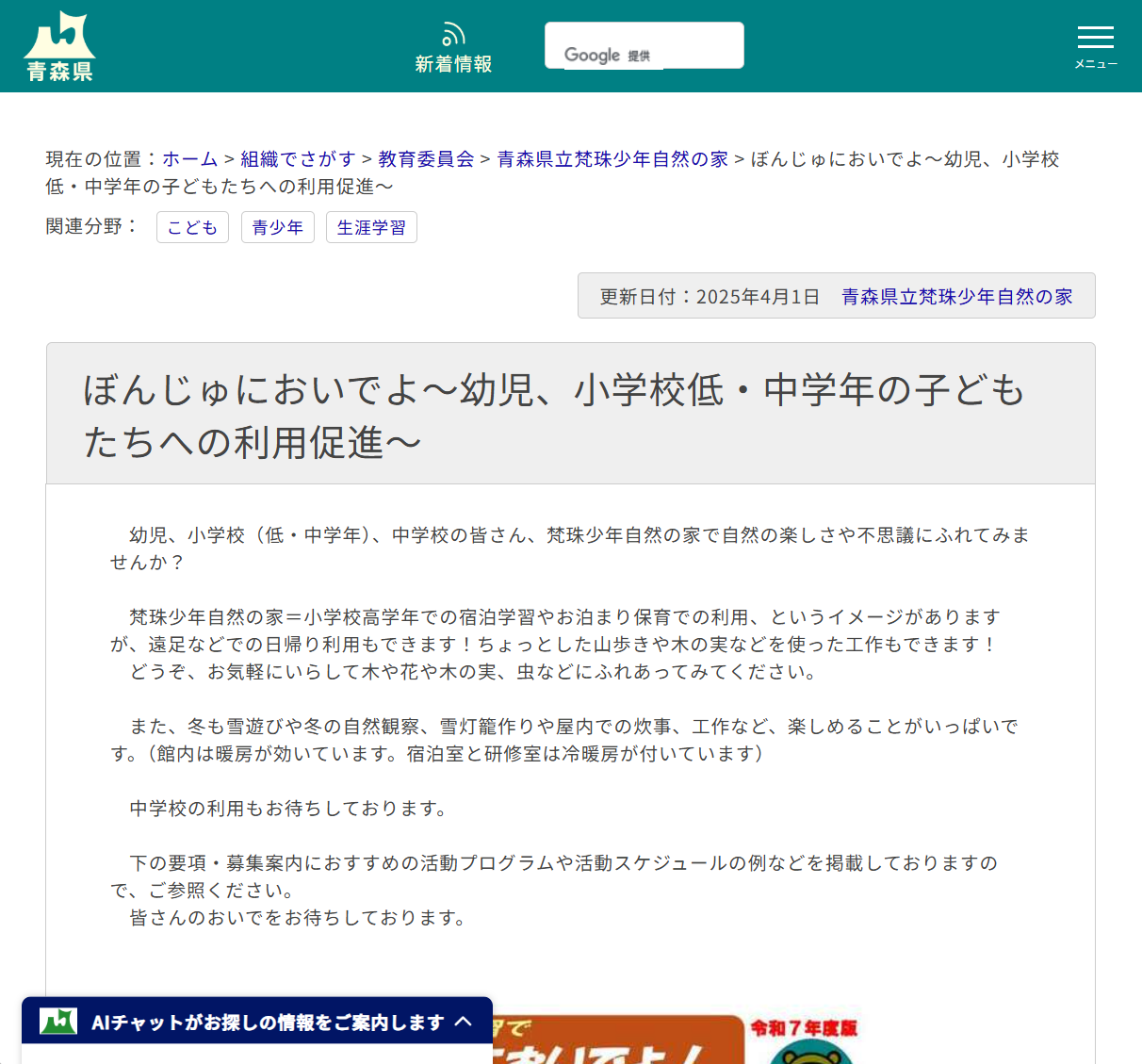Collapse the AIチャット banner chevron

click(464, 1021)
